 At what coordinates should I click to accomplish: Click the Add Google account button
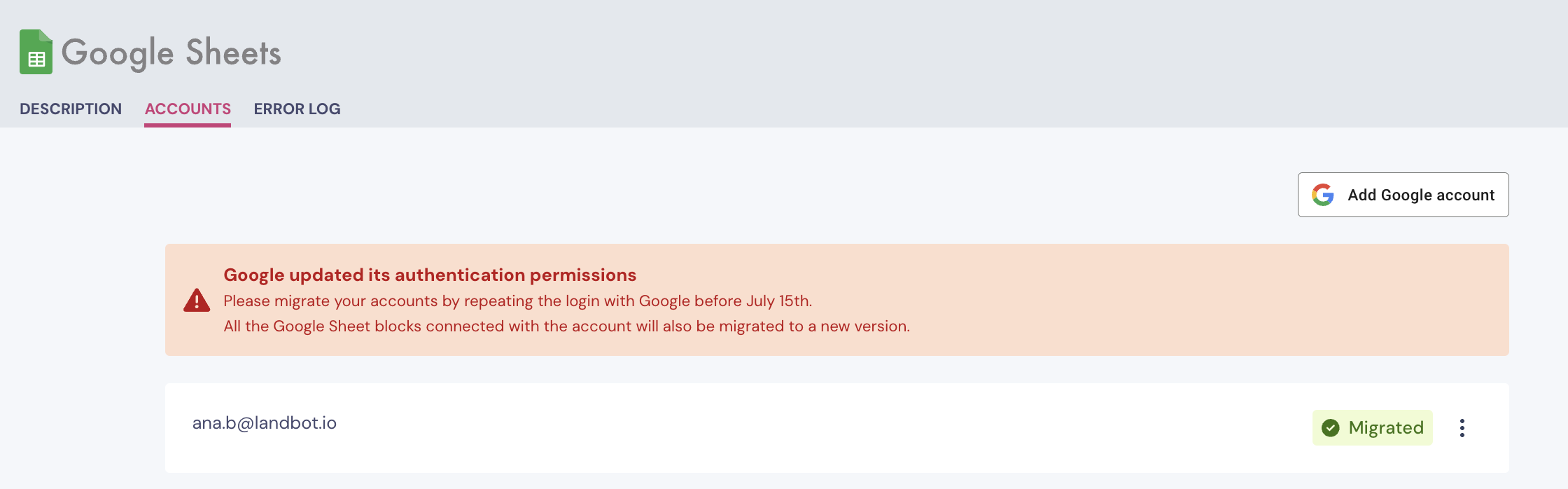[x=1403, y=195]
